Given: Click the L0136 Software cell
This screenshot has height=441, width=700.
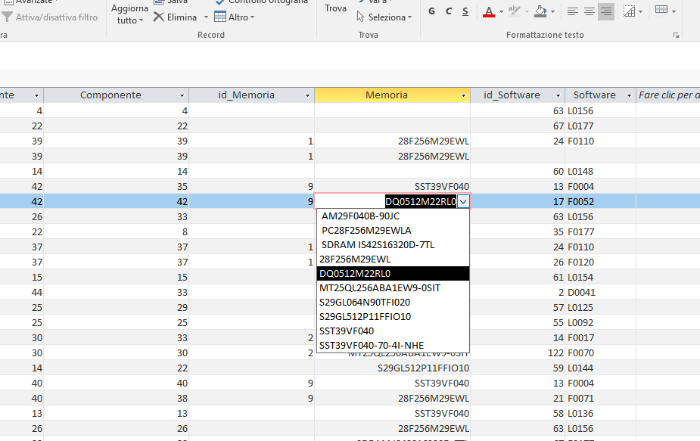Looking at the screenshot, I should coord(600,414).
